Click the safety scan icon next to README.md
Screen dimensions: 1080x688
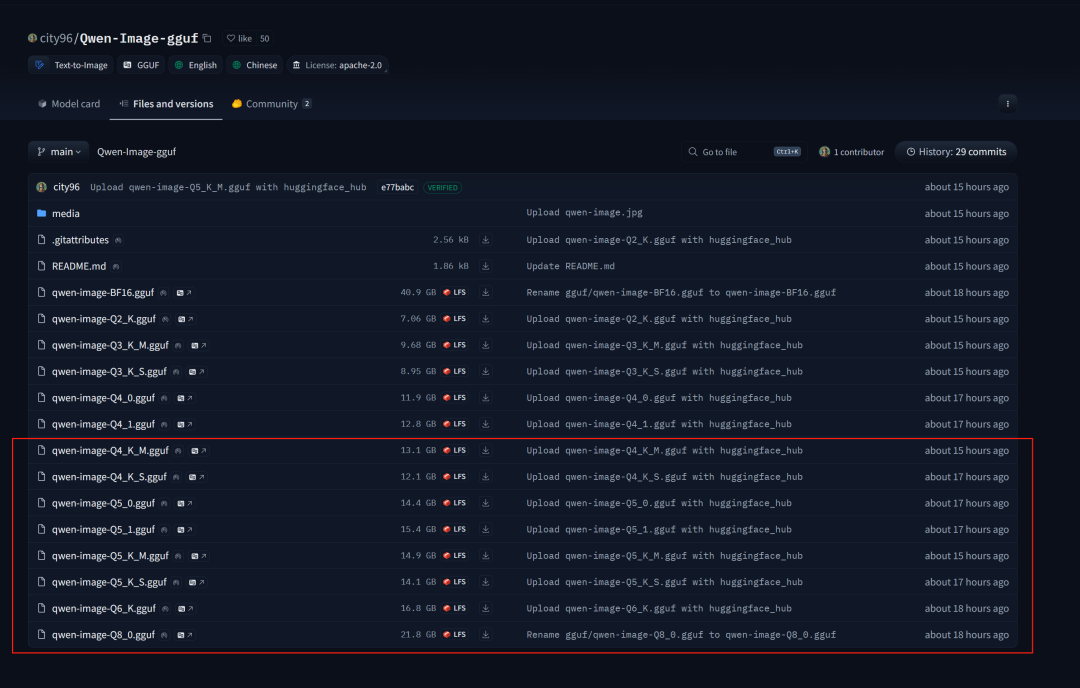116,267
